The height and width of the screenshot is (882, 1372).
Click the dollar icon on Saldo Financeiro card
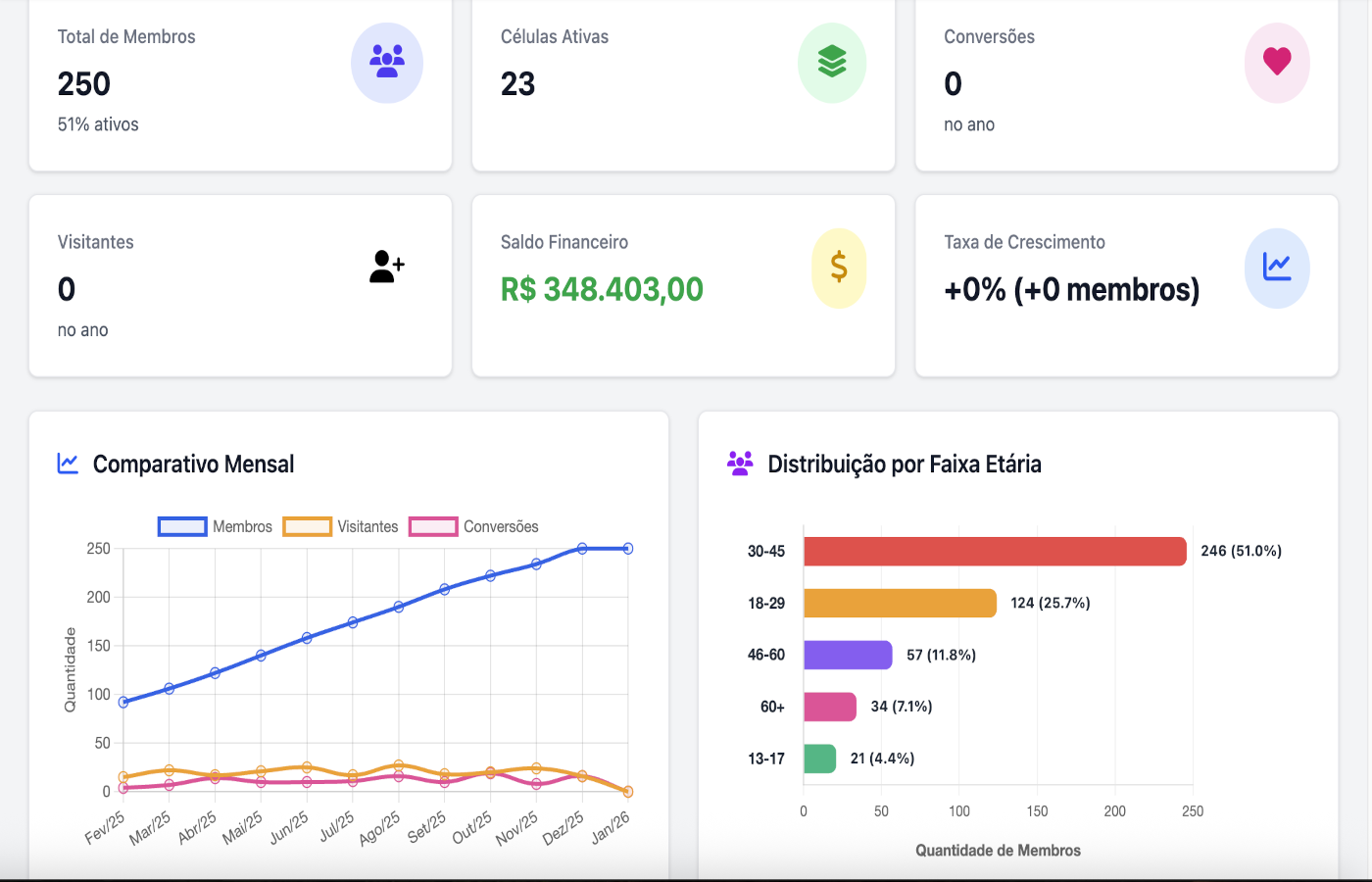tap(838, 267)
